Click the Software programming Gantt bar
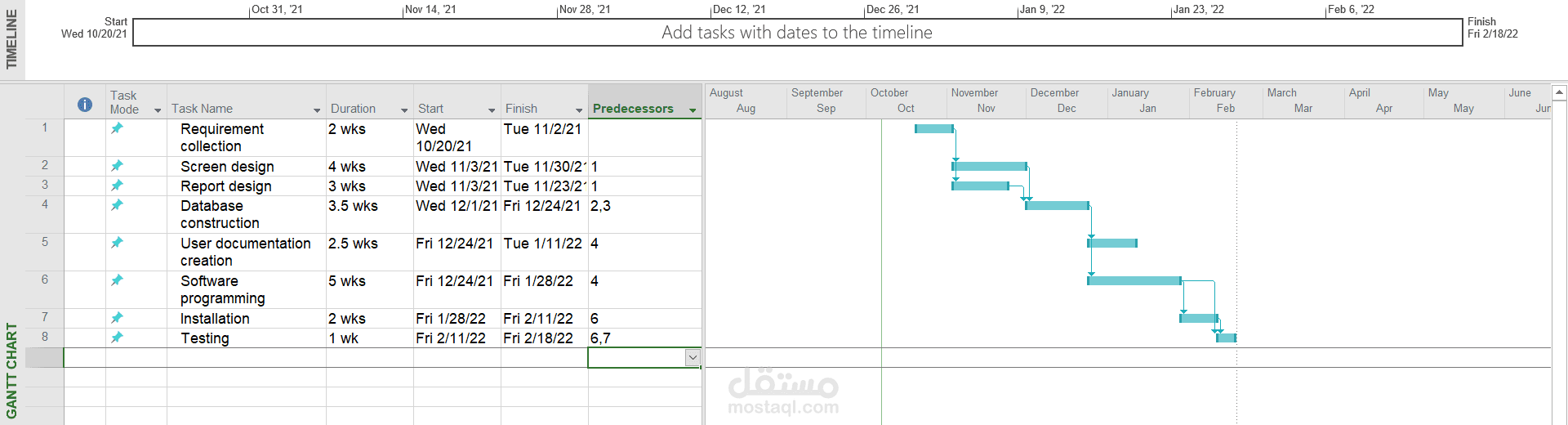 1134,280
